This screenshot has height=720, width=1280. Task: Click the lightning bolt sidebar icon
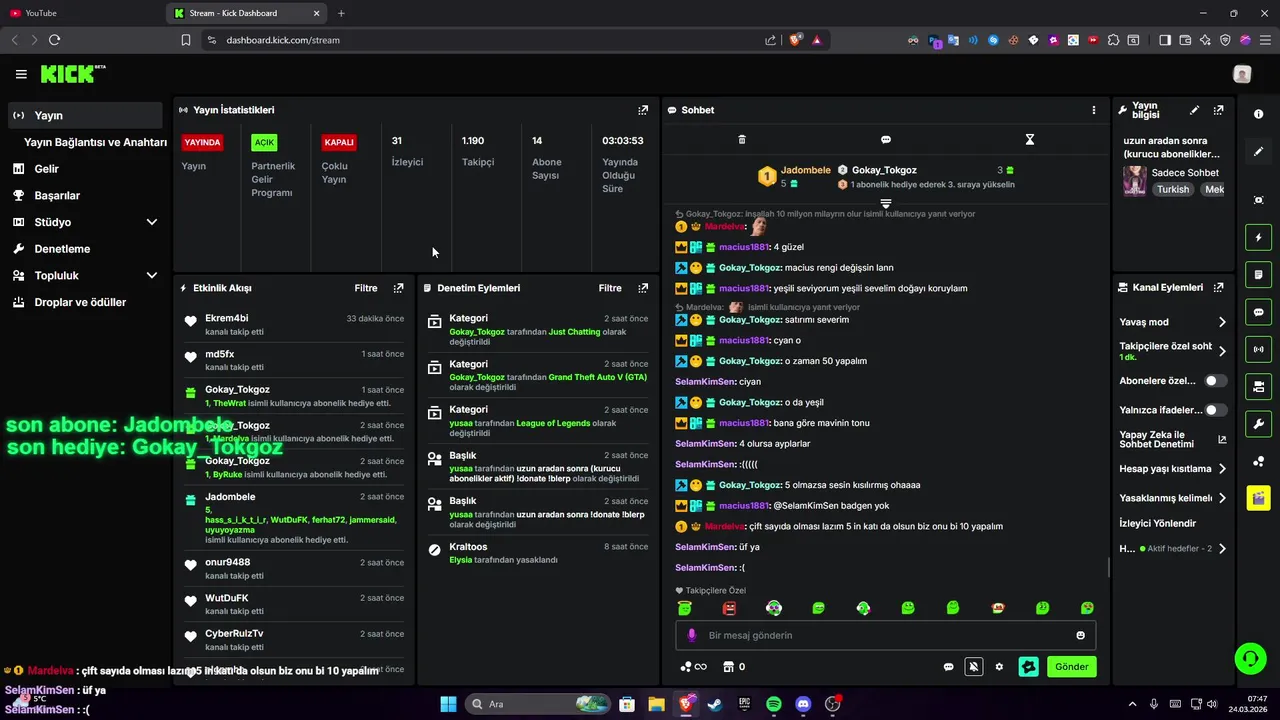pos(1258,238)
